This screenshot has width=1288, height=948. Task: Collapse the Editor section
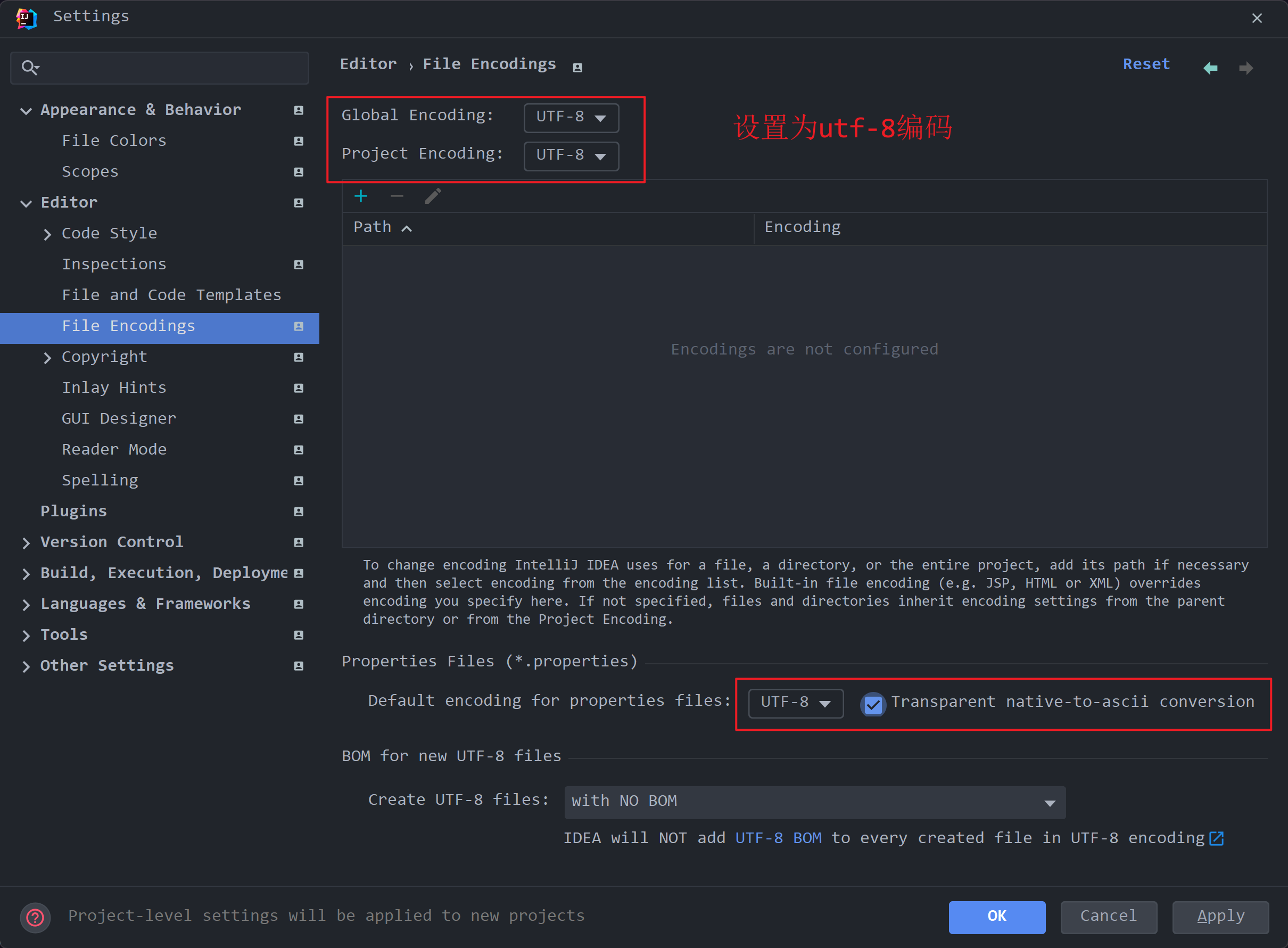[x=26, y=203]
